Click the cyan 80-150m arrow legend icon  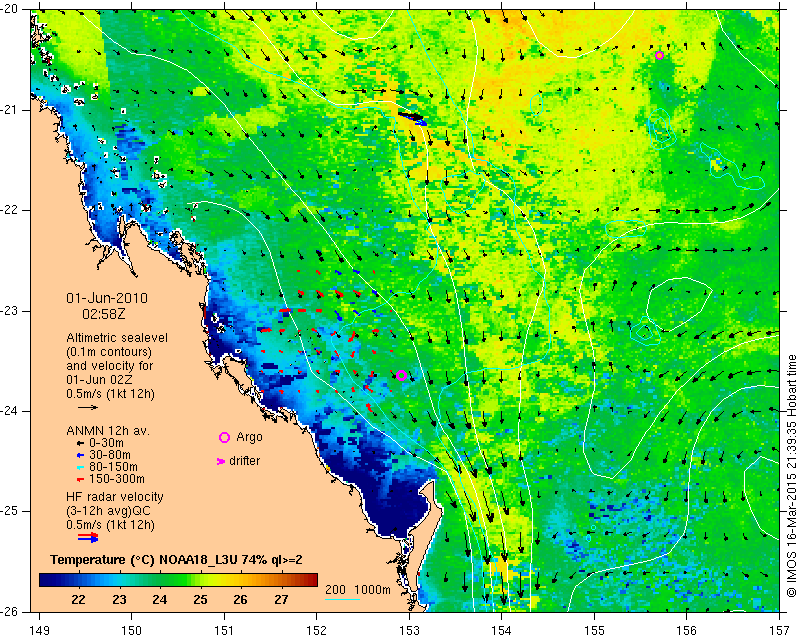(80, 467)
